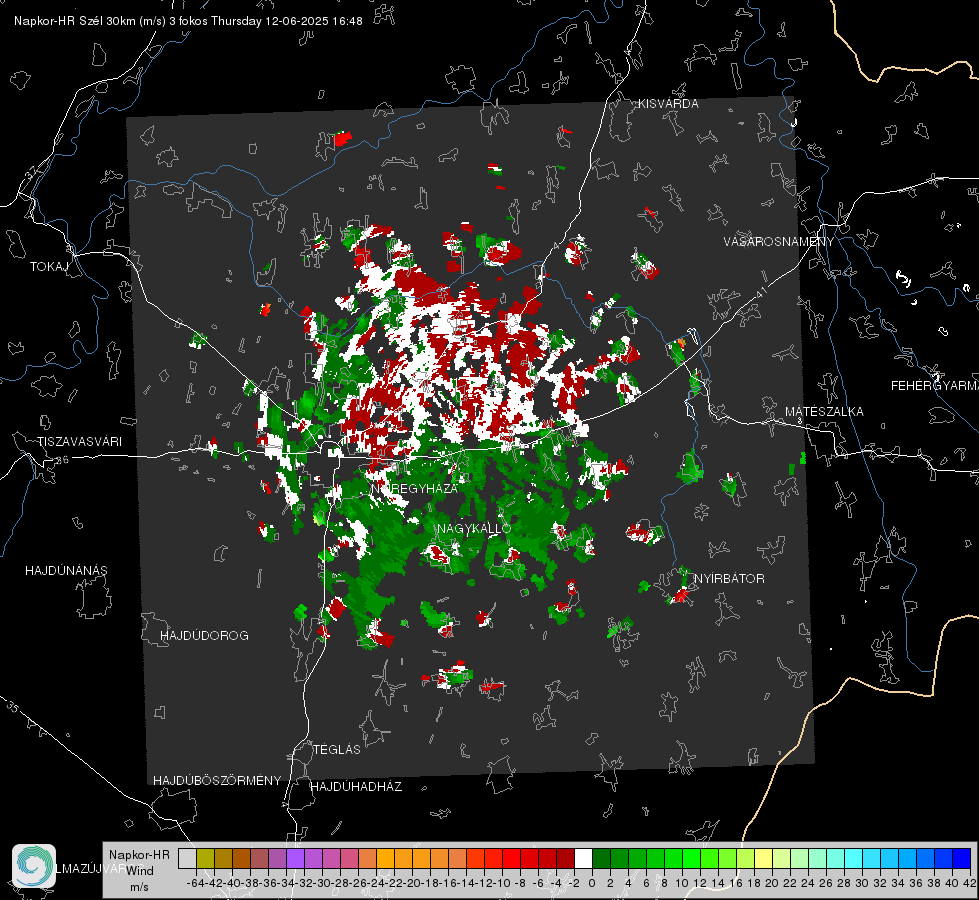Click the HAJDÚHADHÁZ town label
The image size is (979, 900).
tap(356, 786)
